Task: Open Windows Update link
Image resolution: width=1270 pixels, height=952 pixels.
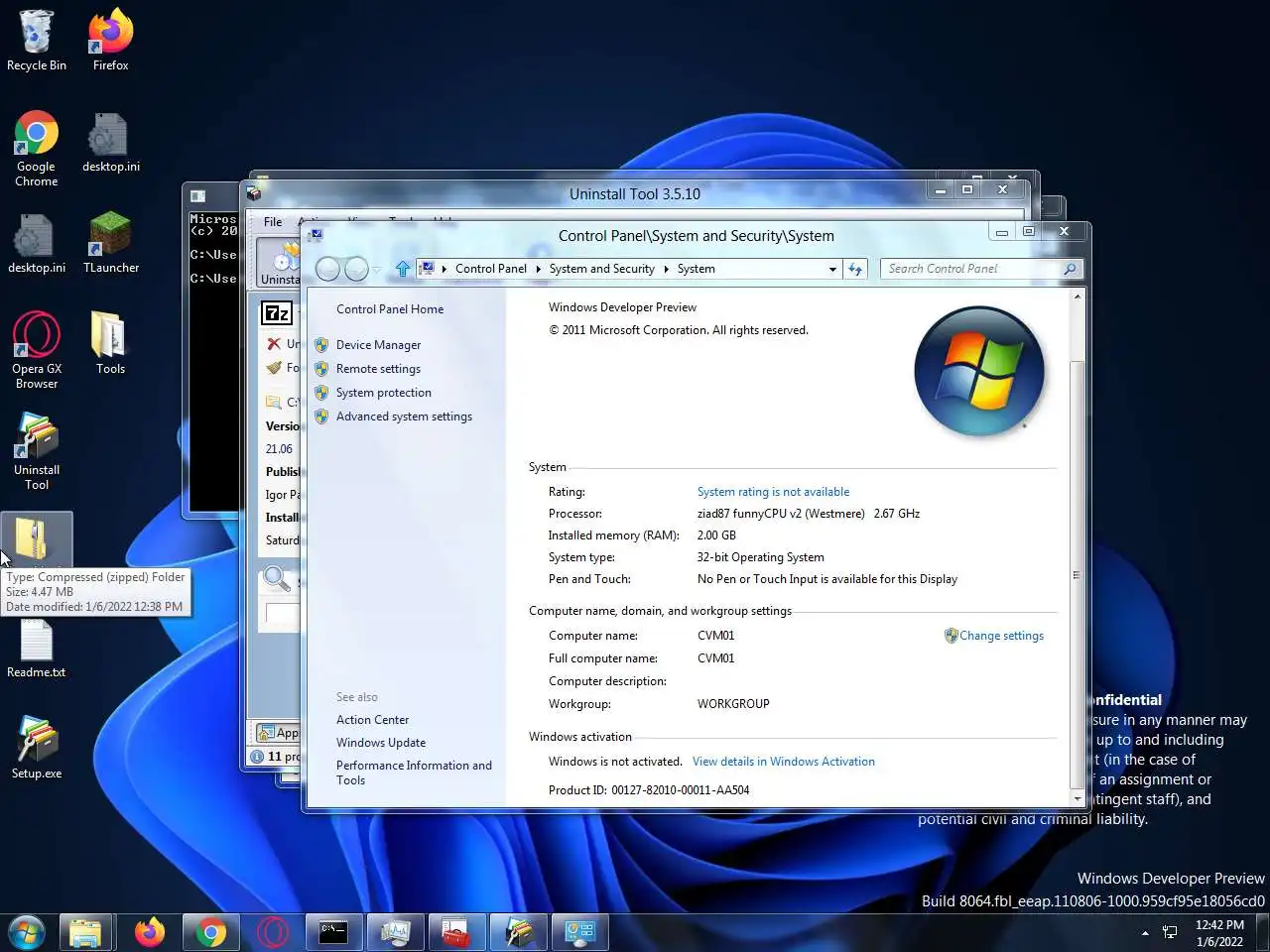Action: [381, 743]
